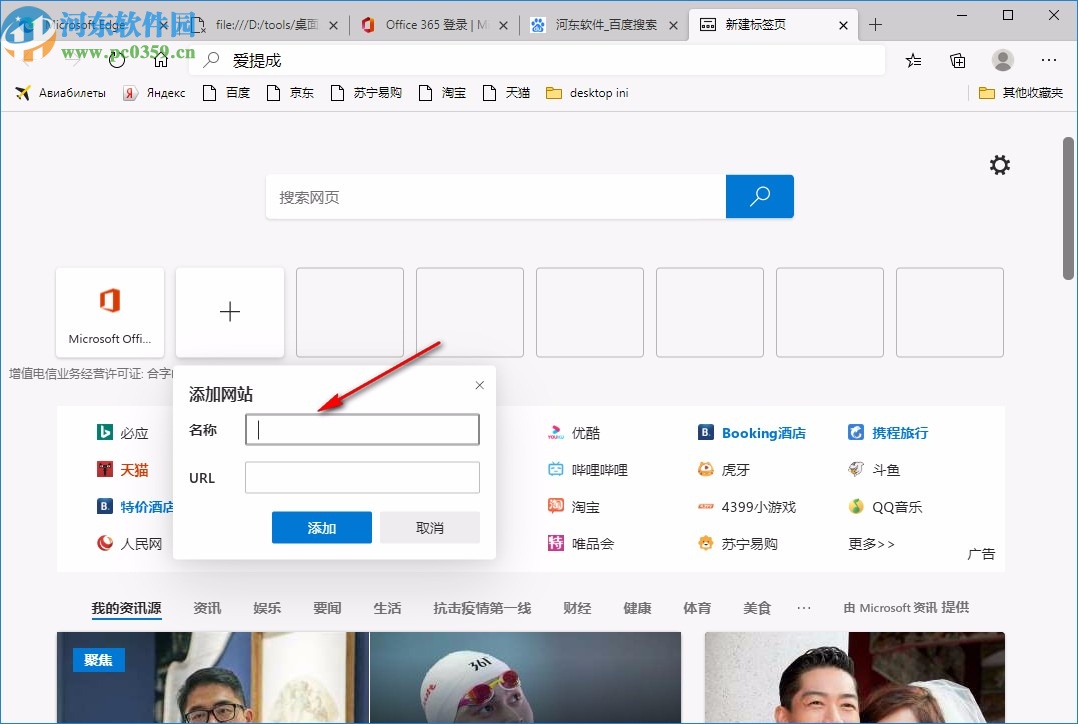
Task: Open the profile avatar icon
Action: [x=1002, y=60]
